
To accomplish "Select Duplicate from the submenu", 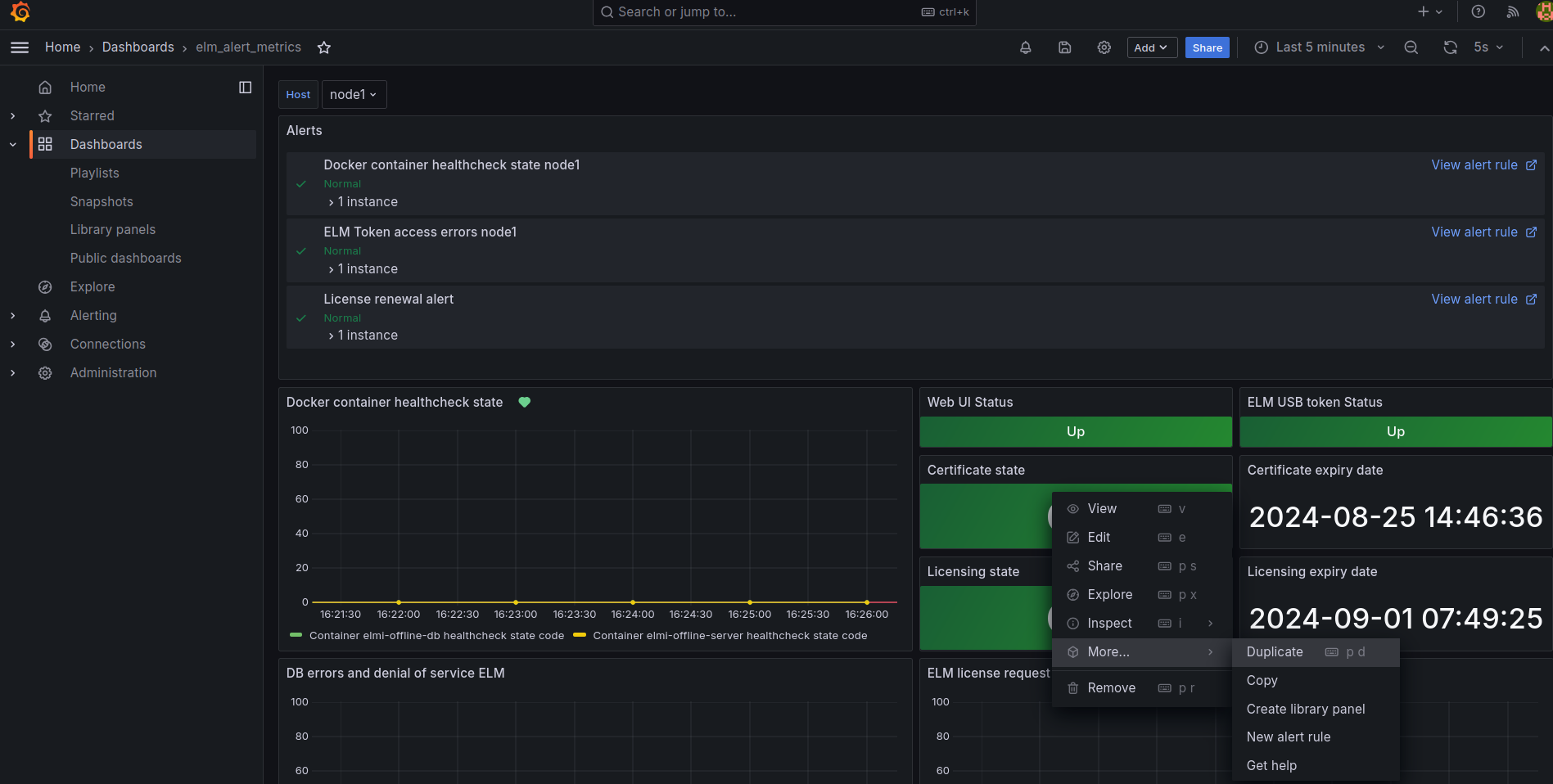I will tap(1274, 652).
